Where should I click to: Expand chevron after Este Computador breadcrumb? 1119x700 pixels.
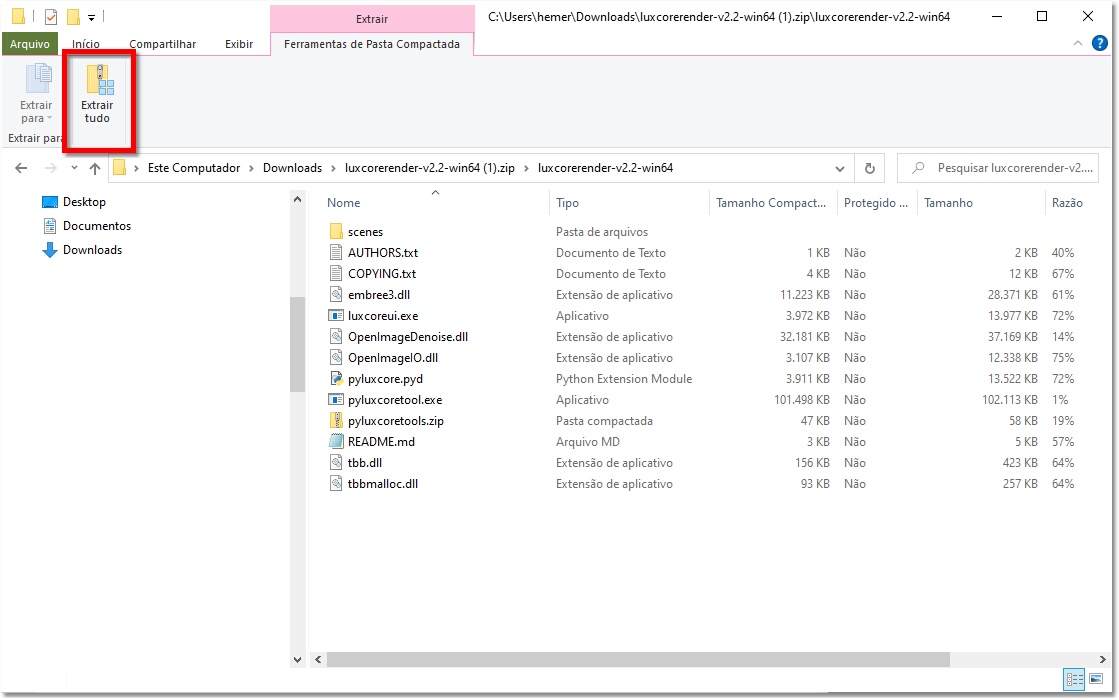(251, 168)
